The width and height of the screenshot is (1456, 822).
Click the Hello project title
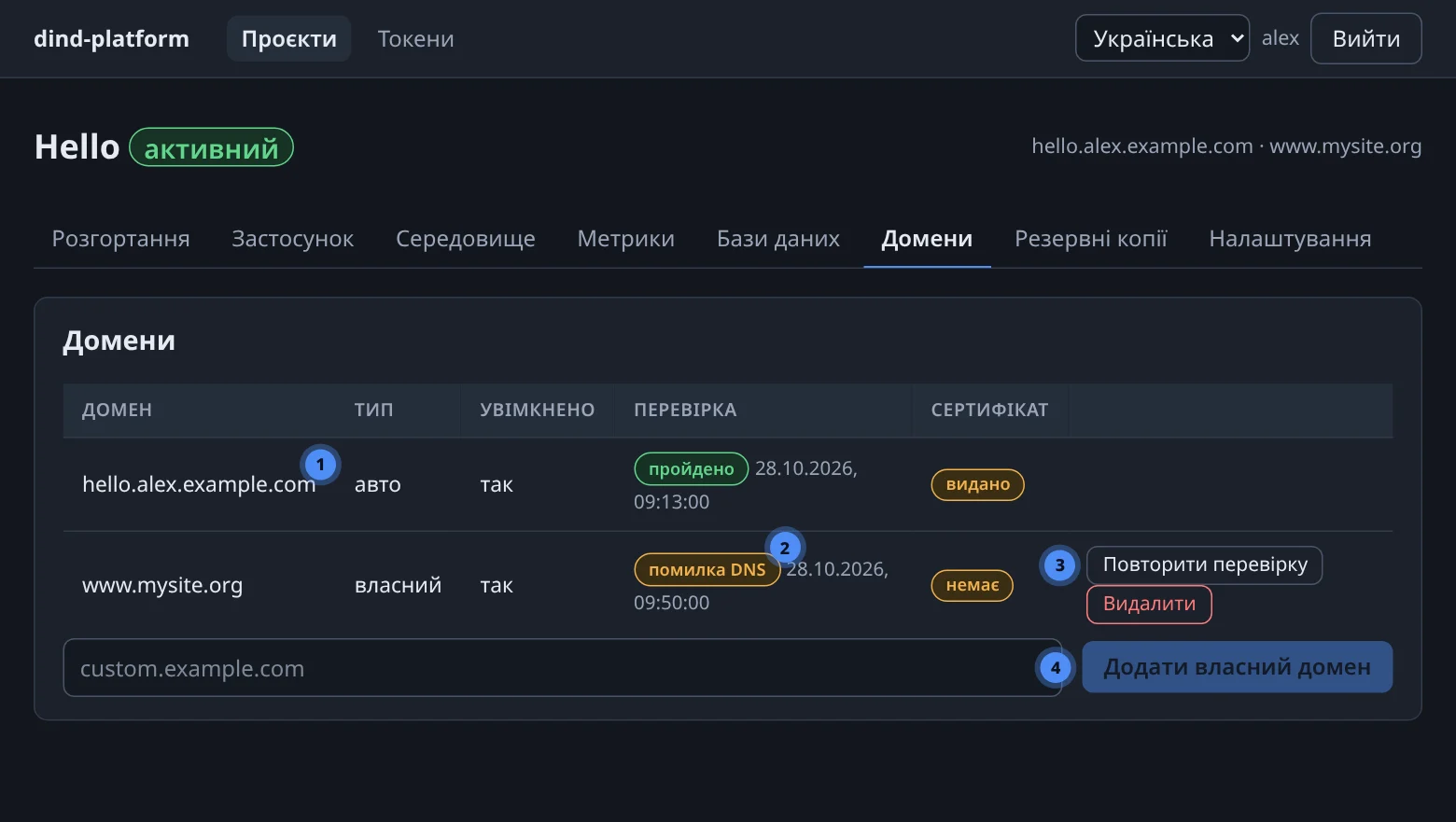pyautogui.click(x=77, y=146)
